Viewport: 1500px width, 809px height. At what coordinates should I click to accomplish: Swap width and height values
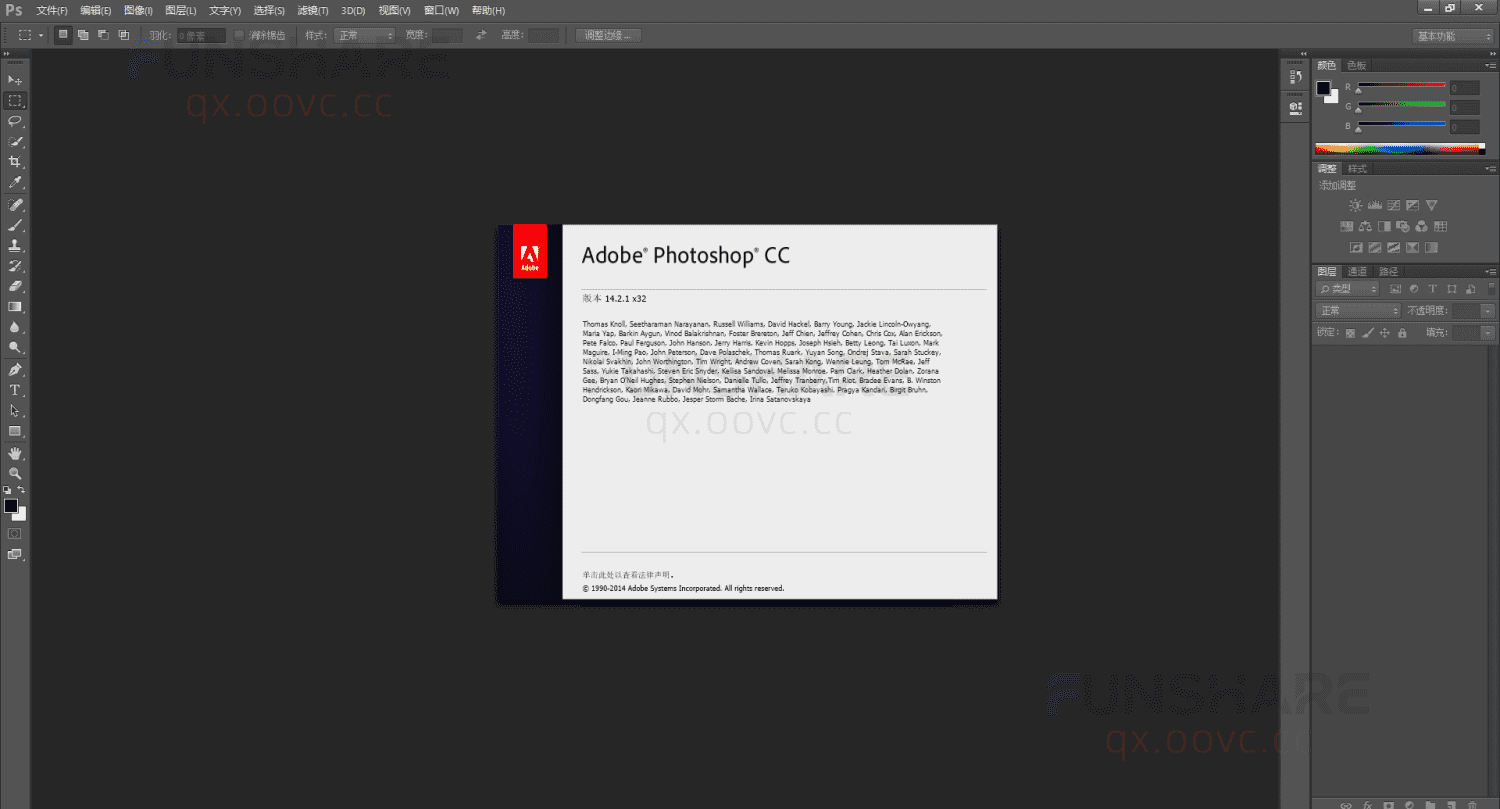[481, 35]
